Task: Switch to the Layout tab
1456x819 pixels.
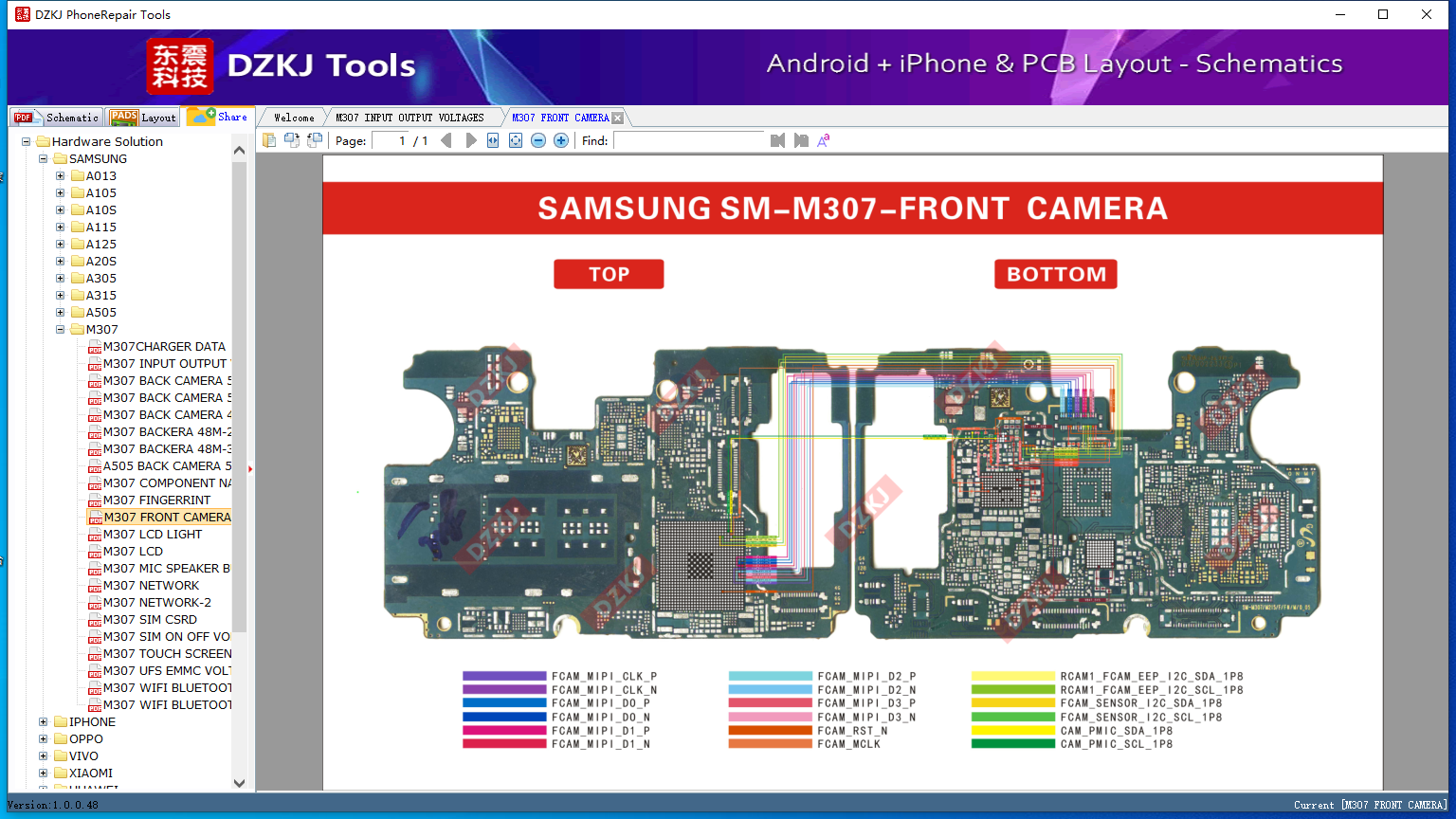Action: coord(143,118)
